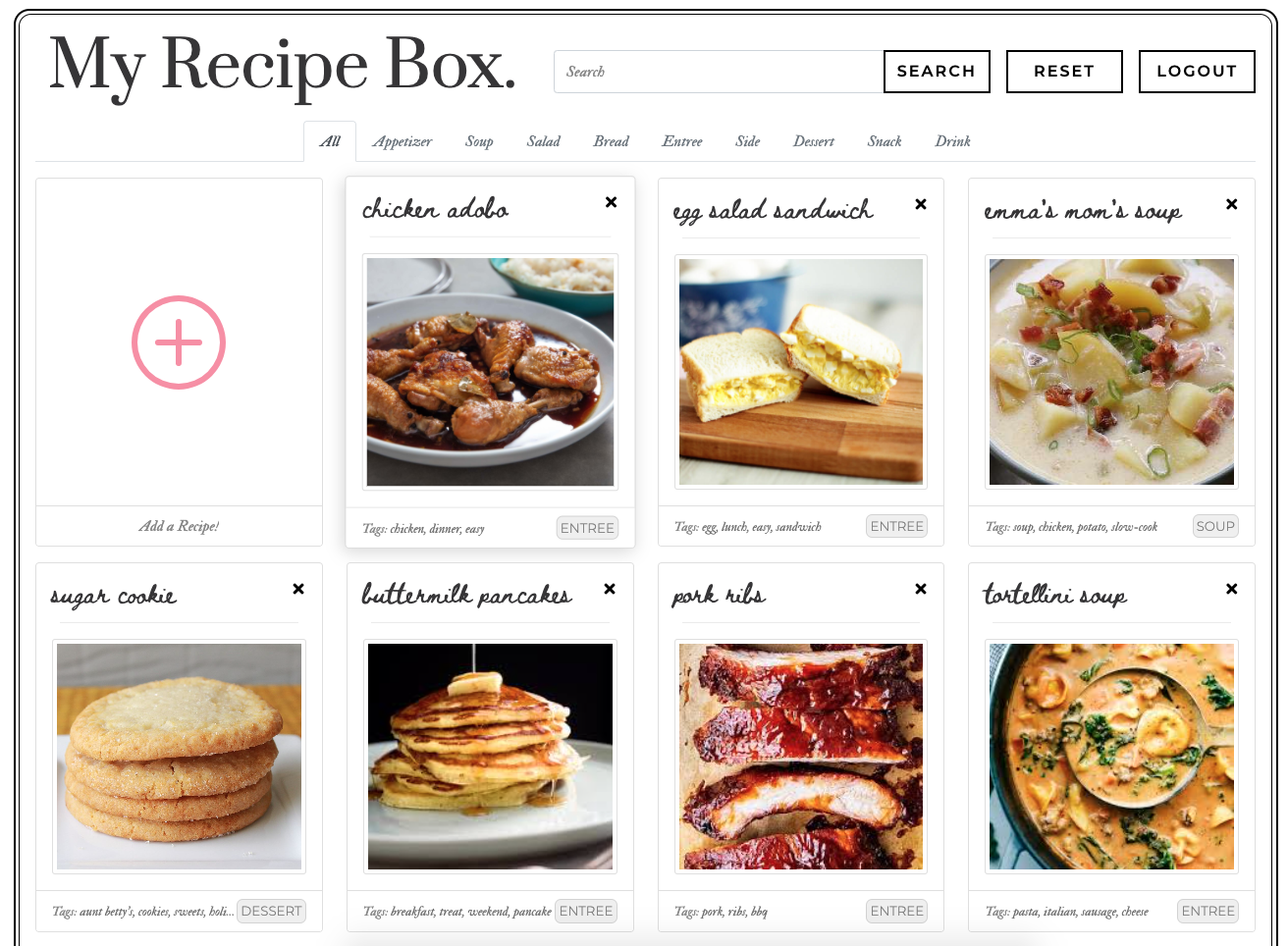The width and height of the screenshot is (1288, 946).
Task: Click the ENTREE badge on chicken adobo
Action: pyautogui.click(x=587, y=528)
